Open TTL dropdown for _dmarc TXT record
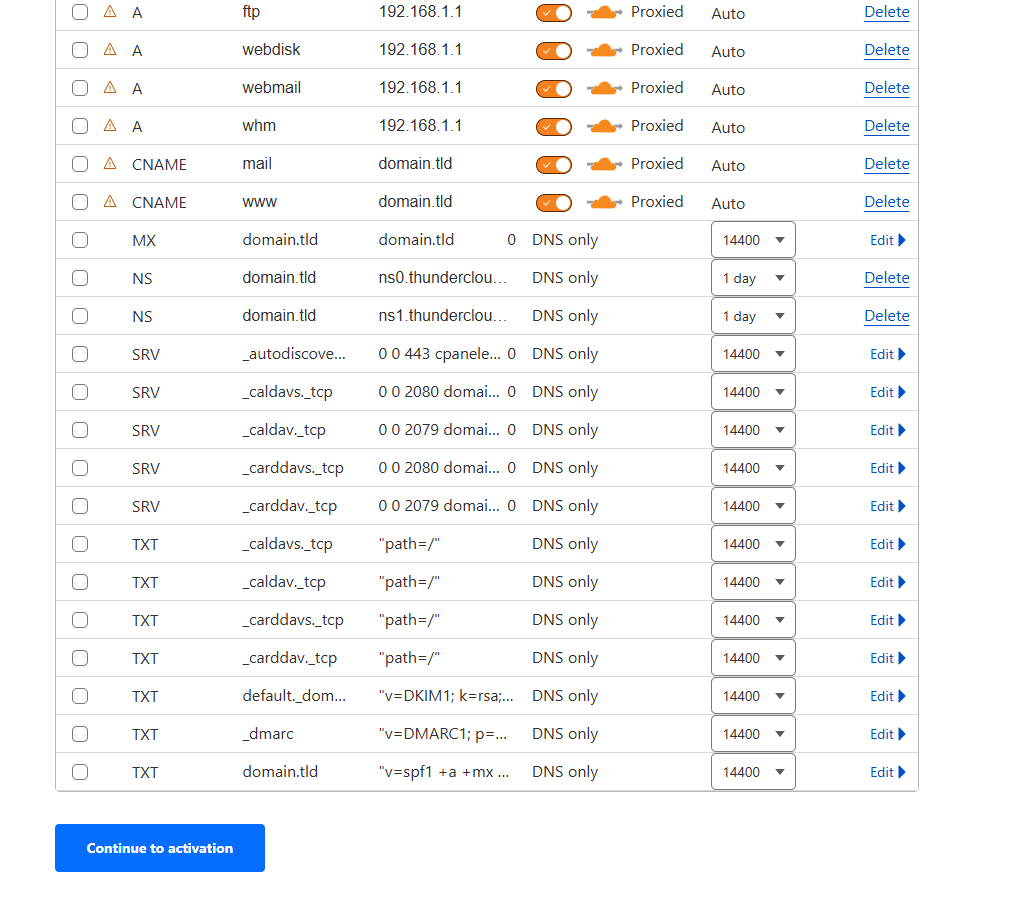 coord(753,734)
